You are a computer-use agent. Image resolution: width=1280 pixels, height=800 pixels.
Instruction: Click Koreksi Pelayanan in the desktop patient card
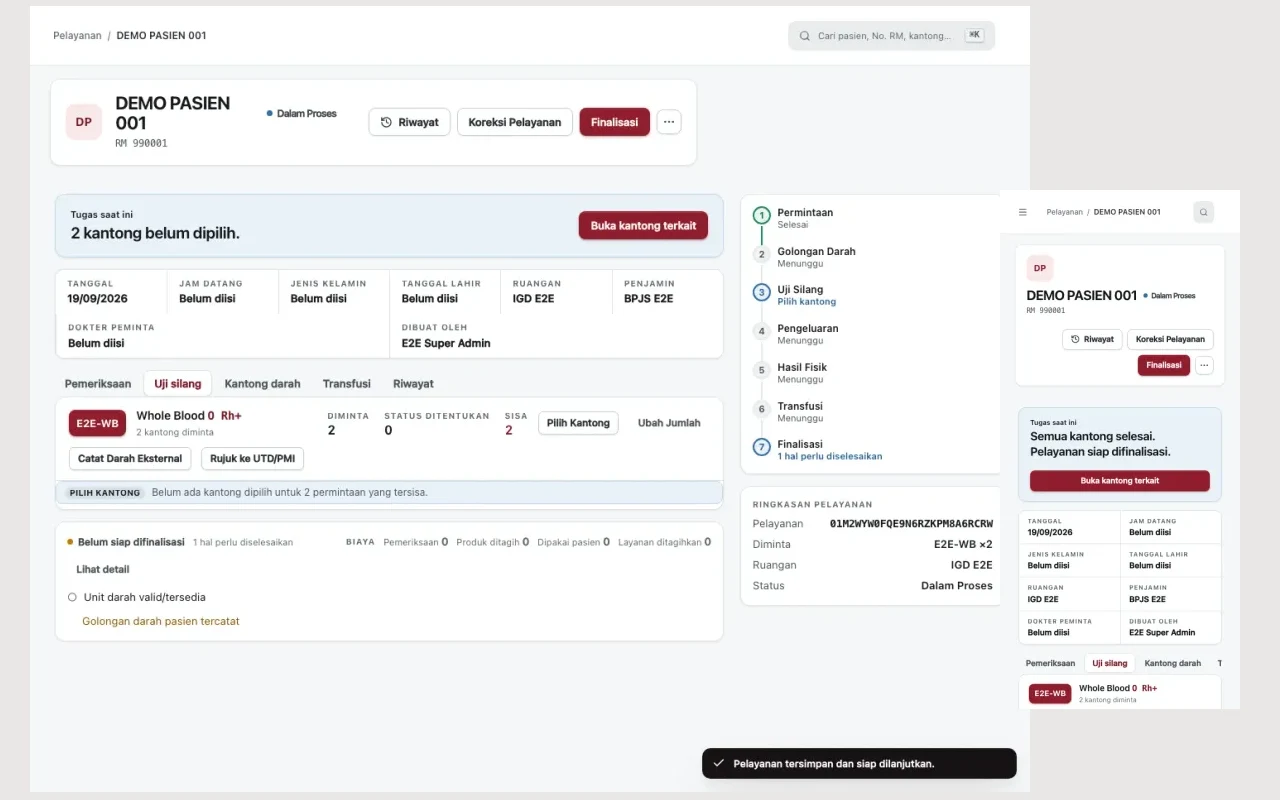pyautogui.click(x=515, y=122)
